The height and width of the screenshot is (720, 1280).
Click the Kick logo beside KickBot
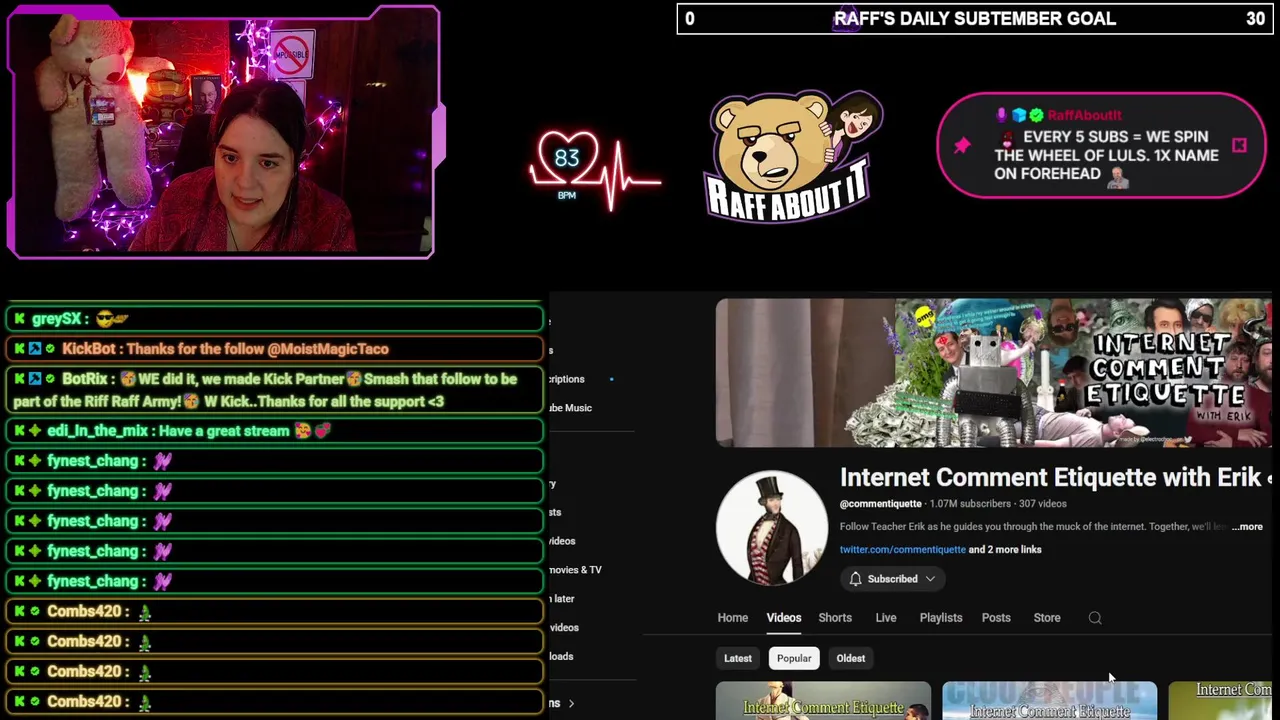[x=19, y=349]
